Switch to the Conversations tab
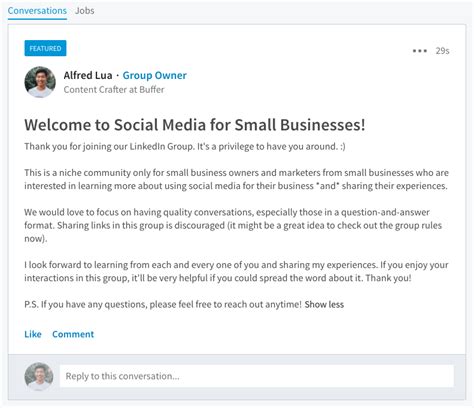 point(37,11)
